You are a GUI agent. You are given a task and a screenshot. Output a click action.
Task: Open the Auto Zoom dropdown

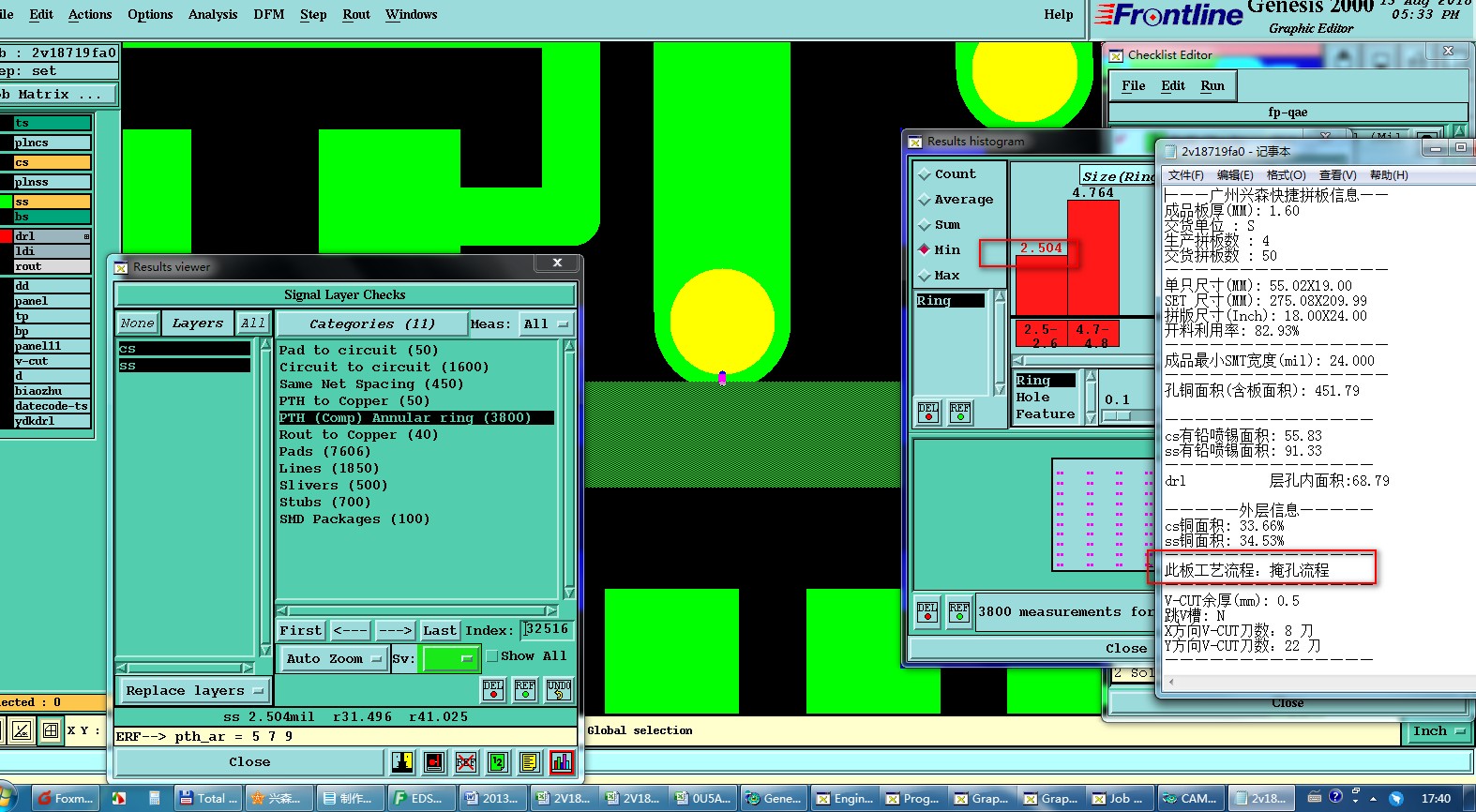pyautogui.click(x=333, y=659)
